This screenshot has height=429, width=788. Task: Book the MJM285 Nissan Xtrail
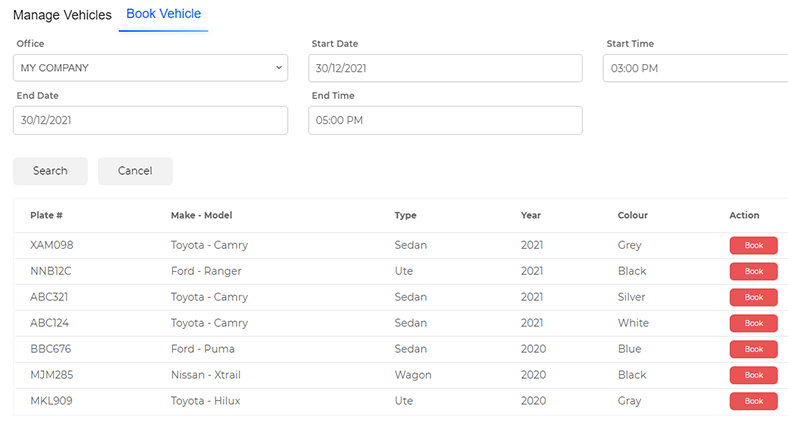click(x=753, y=375)
